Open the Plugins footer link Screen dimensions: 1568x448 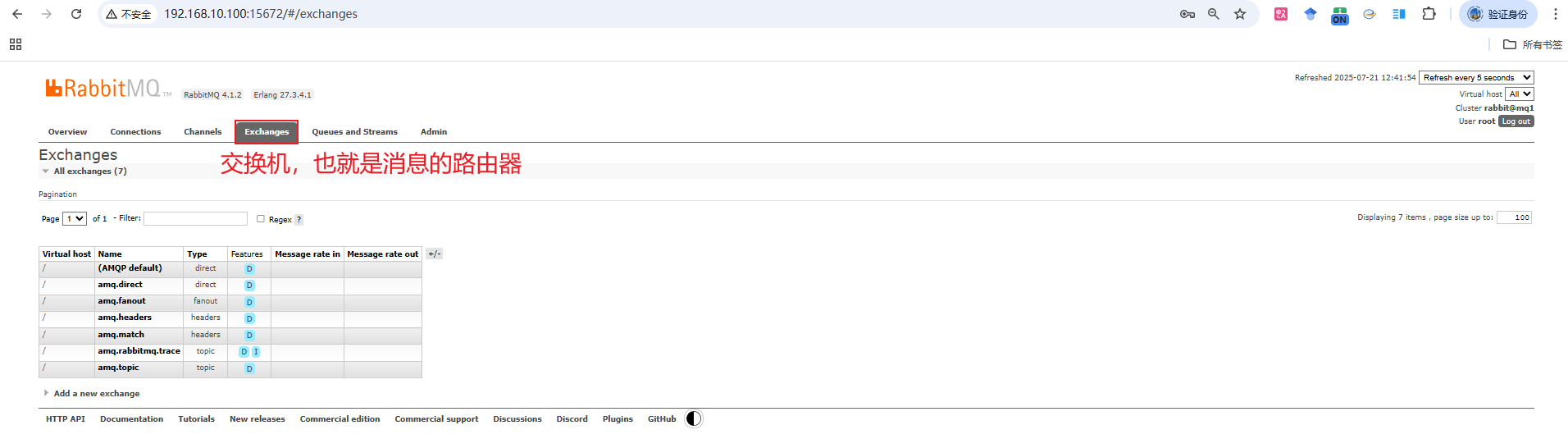618,418
